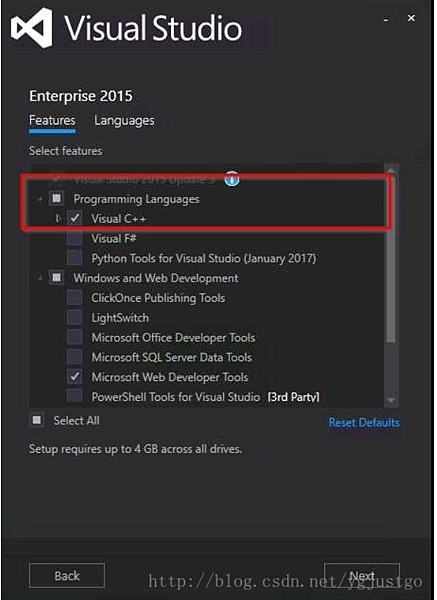Expand the Visual C++ tree node arrow
The height and width of the screenshot is (600, 437).
[58, 218]
